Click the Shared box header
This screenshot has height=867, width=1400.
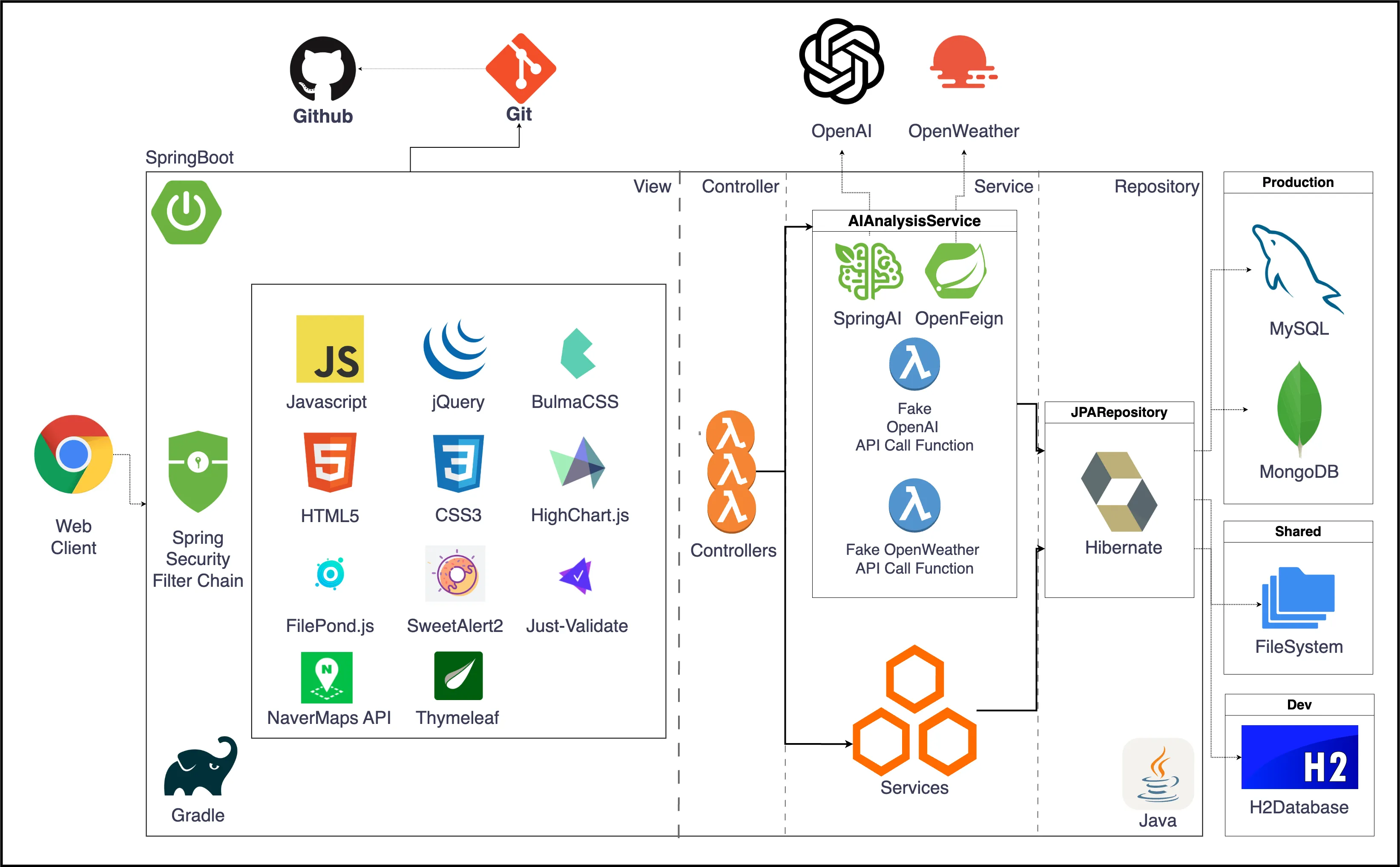pos(1298,531)
